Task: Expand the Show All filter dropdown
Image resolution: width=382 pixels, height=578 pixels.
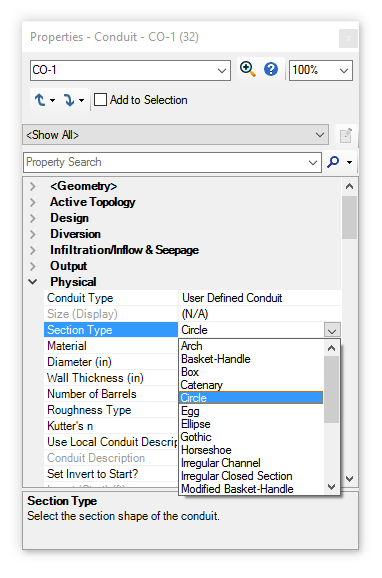Action: [x=320, y=135]
